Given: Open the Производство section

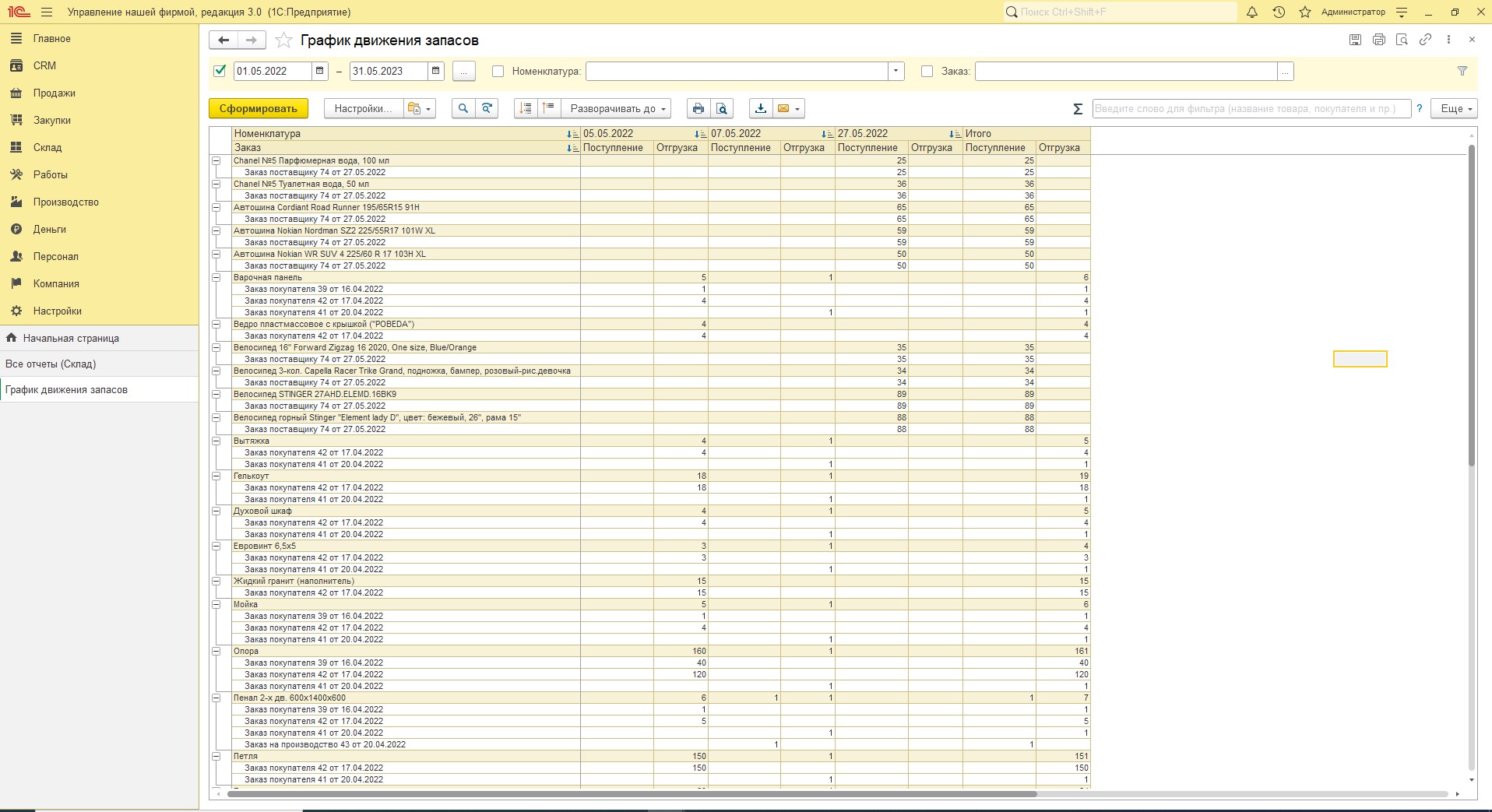Looking at the screenshot, I should click(x=100, y=202).
